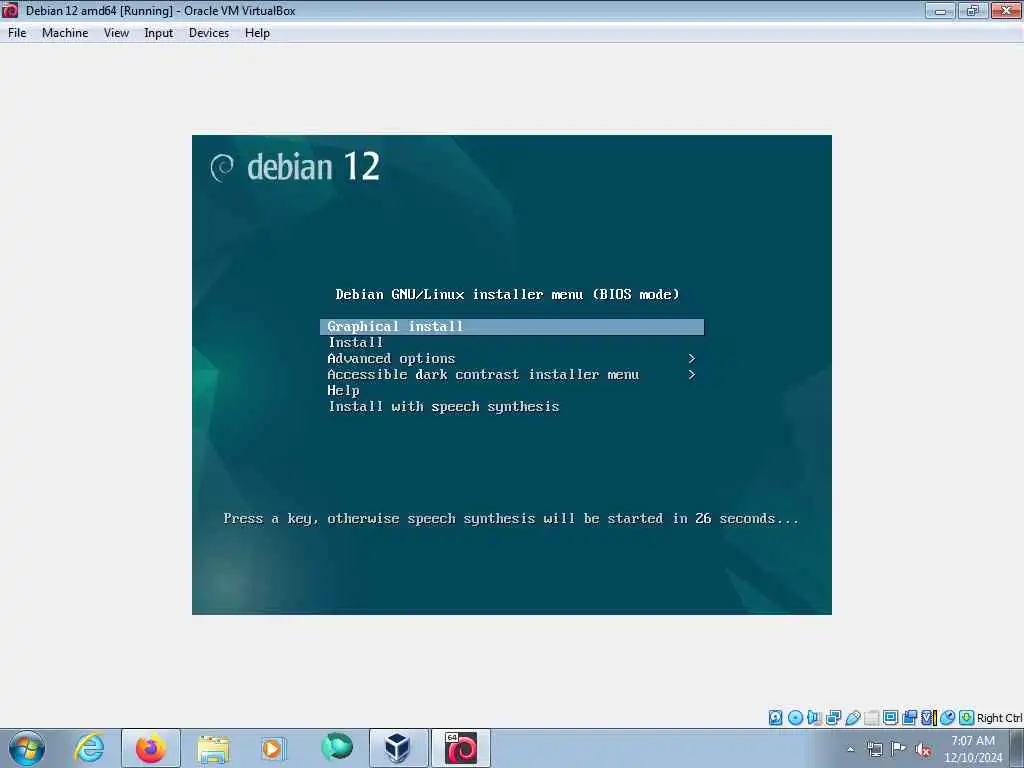Viewport: 1024px width, 768px height.
Task: Click the Right Ctrl host key label
Action: (x=1000, y=718)
